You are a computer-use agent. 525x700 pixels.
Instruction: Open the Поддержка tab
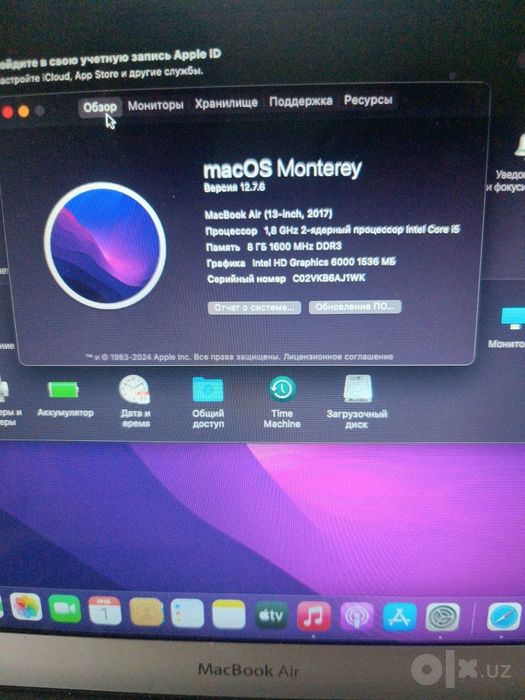point(300,101)
